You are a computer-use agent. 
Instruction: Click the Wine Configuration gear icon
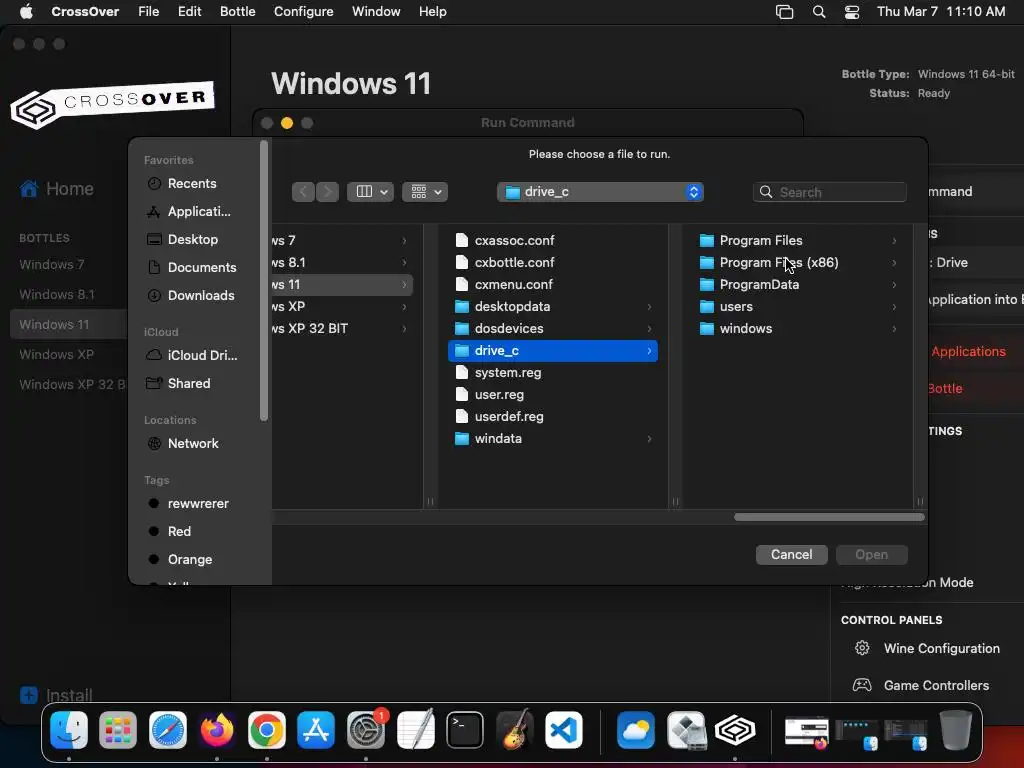coord(862,648)
